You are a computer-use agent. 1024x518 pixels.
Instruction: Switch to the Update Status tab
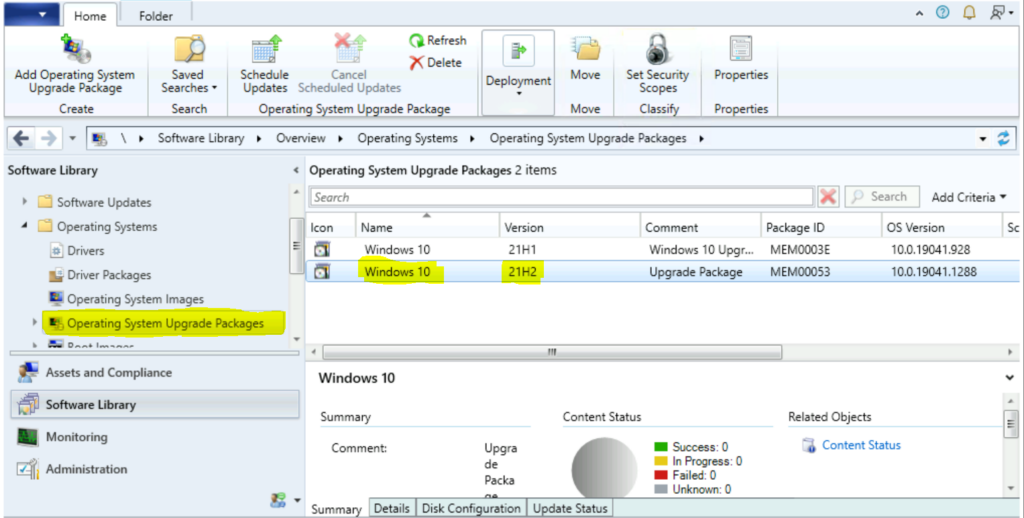(570, 508)
